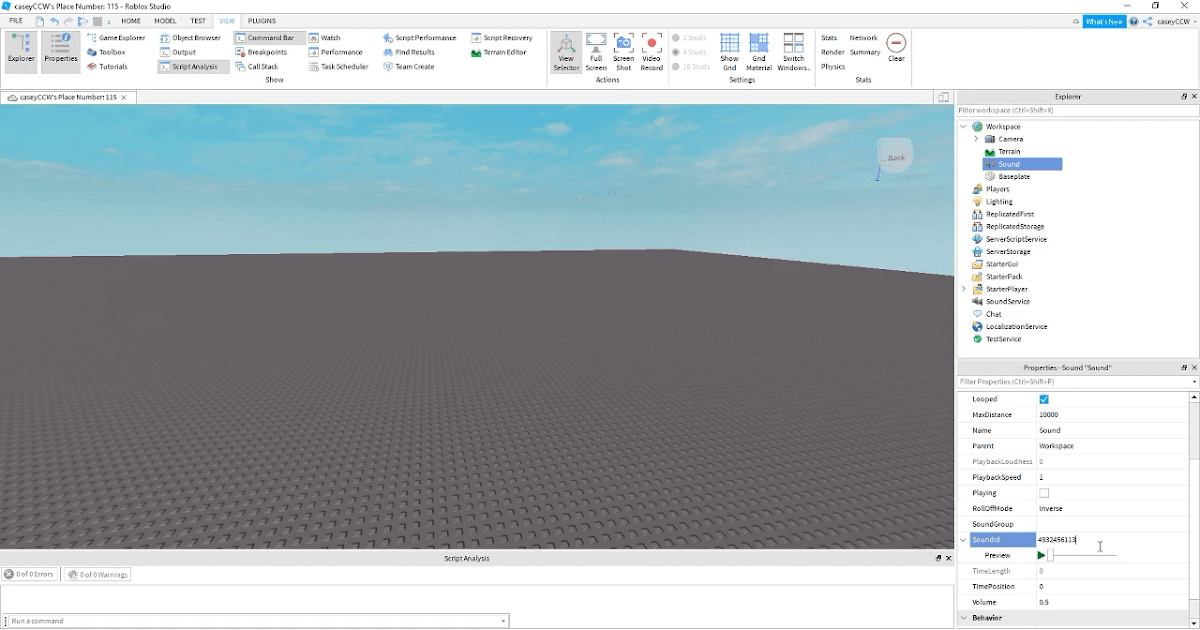Click Switch Windows

793,52
